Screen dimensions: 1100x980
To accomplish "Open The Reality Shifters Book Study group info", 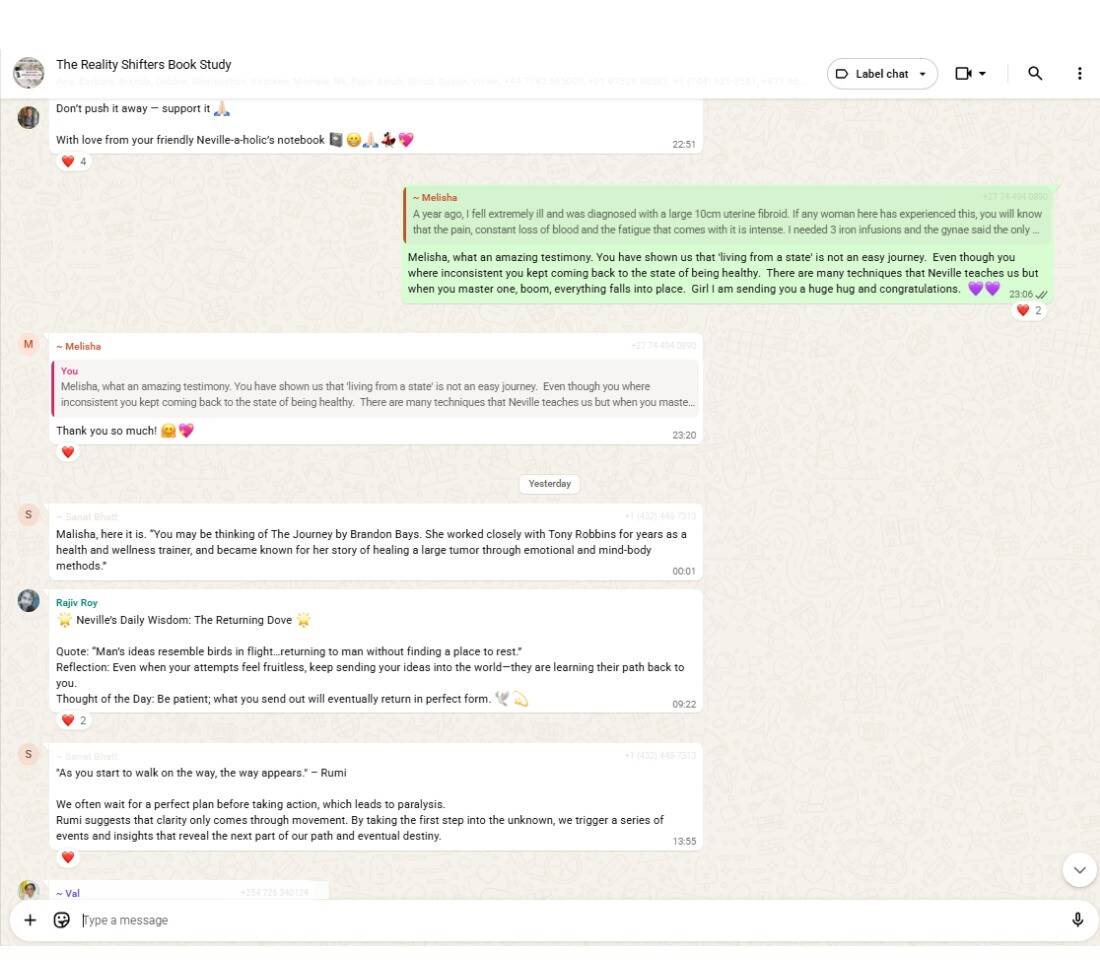I will (144, 65).
